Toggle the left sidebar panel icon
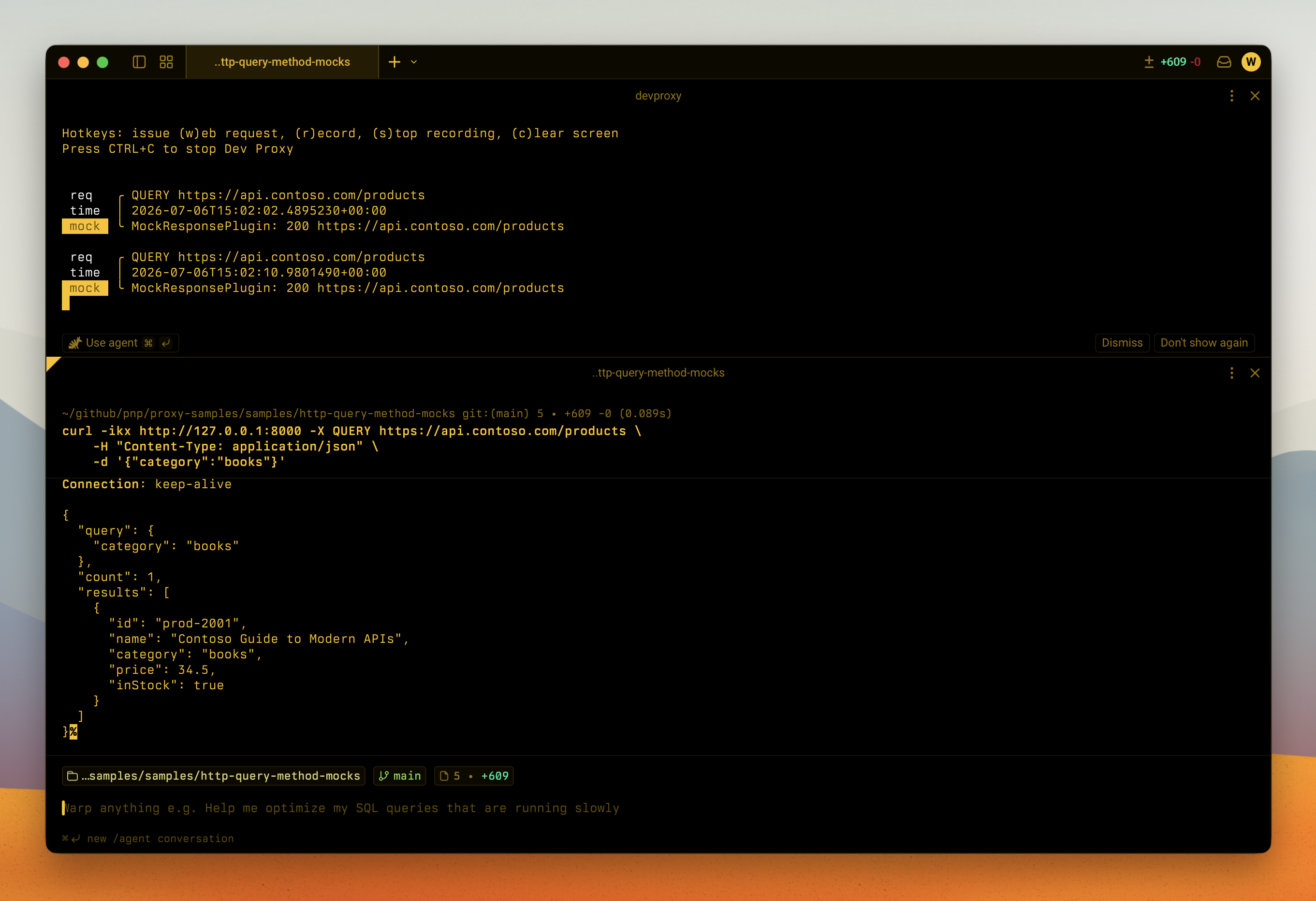 tap(139, 62)
